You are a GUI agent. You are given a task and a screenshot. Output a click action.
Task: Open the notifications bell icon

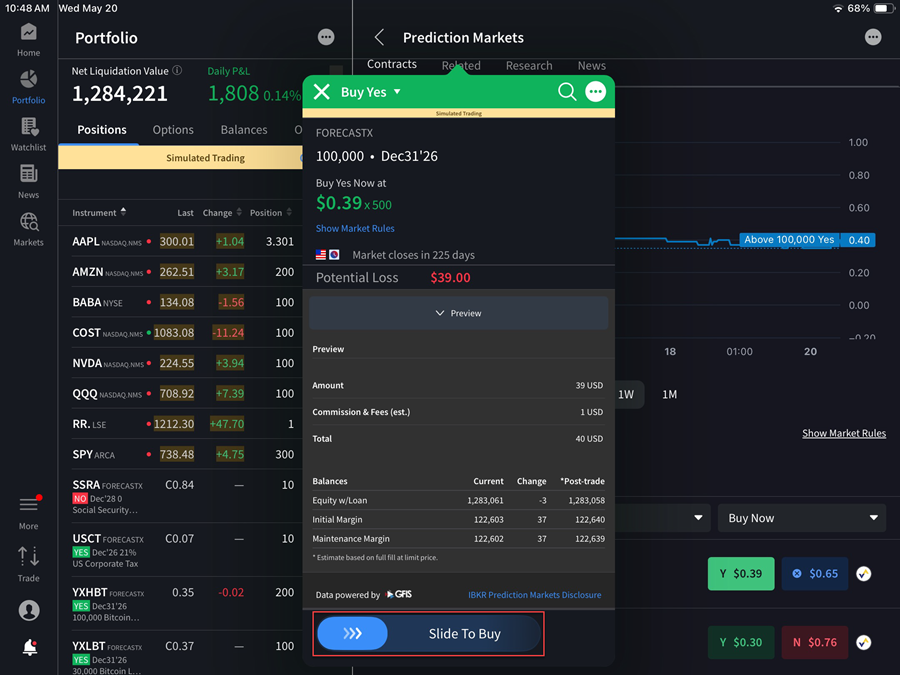pyautogui.click(x=29, y=647)
